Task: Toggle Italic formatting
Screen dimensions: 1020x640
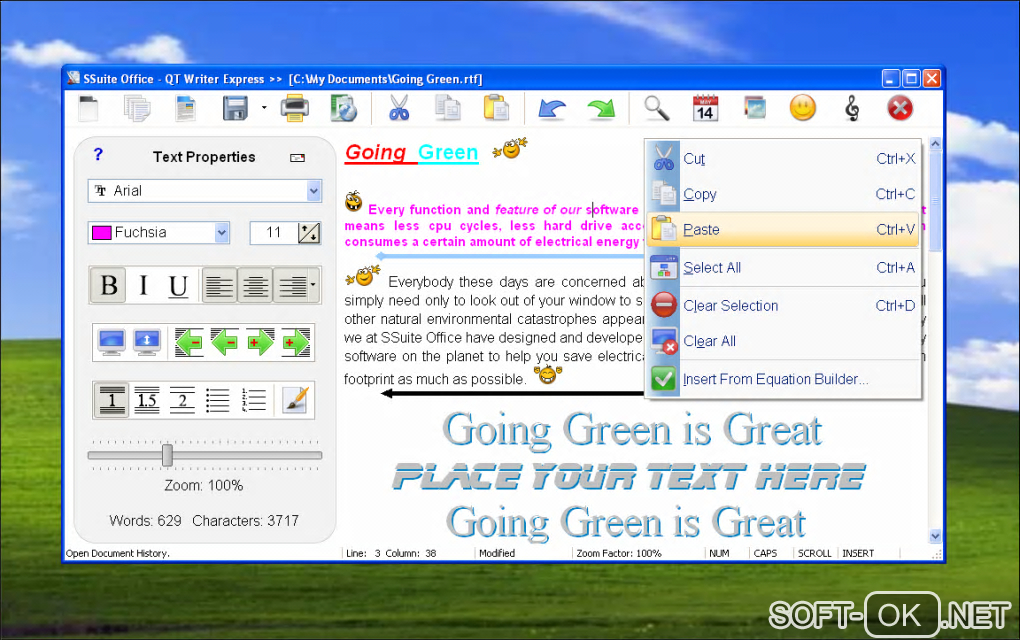Action: (143, 285)
